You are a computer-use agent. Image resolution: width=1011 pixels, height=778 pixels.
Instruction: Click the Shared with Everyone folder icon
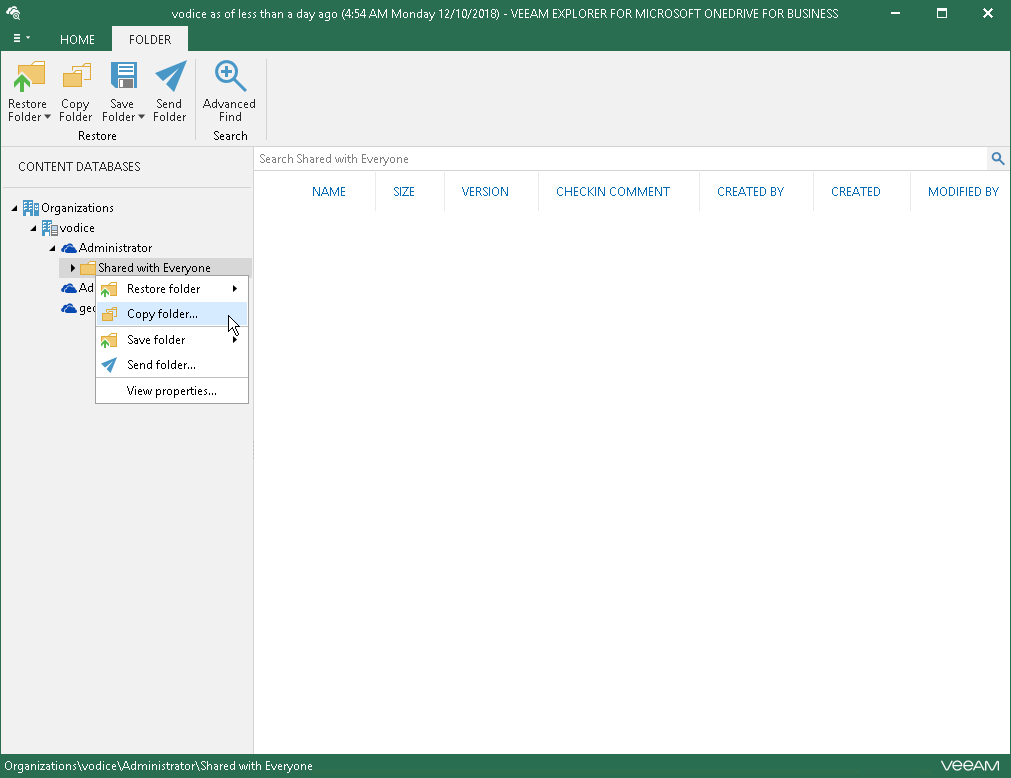point(88,268)
